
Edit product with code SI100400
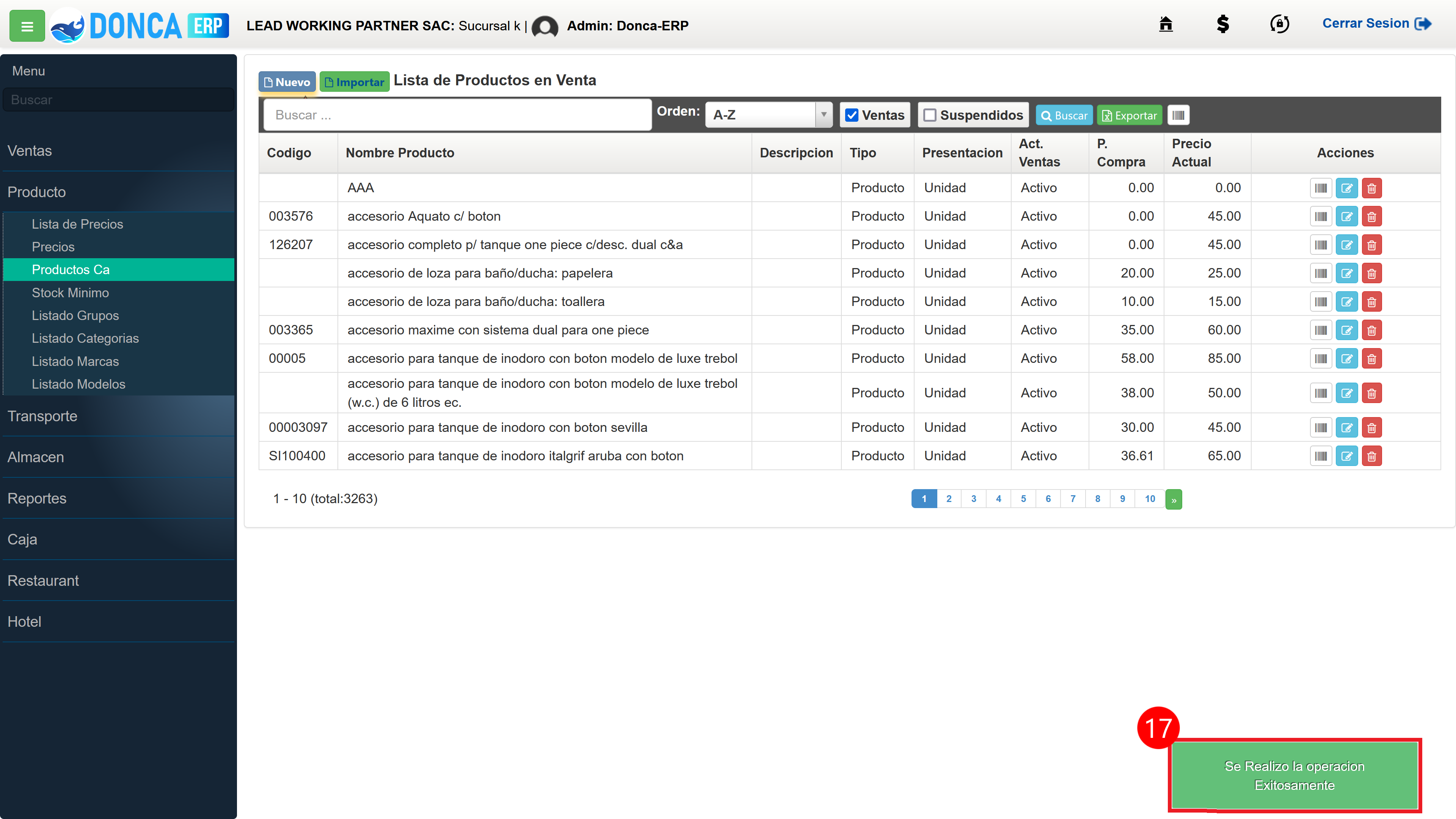(x=1347, y=456)
